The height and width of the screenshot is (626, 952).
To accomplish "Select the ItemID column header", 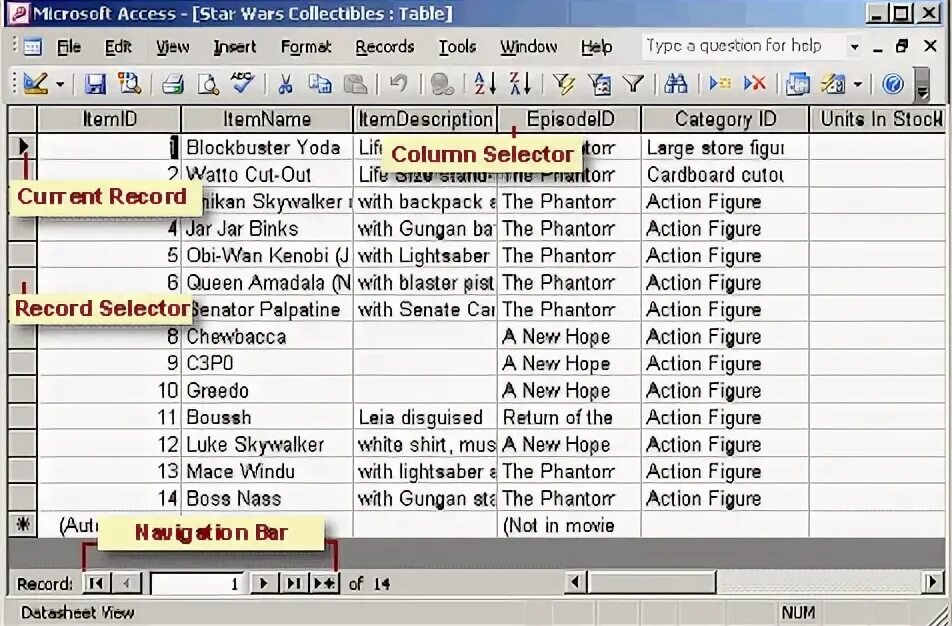I will point(109,119).
